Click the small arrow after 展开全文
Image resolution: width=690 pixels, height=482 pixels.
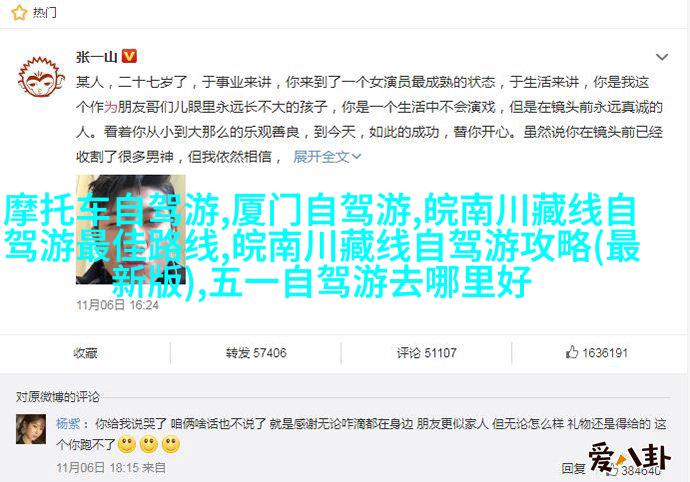357,156
